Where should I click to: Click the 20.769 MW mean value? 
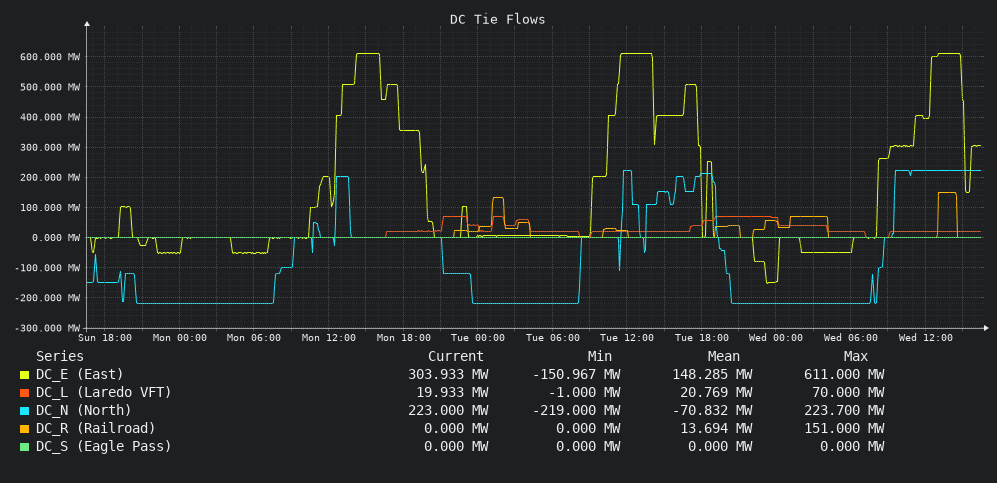(716, 392)
